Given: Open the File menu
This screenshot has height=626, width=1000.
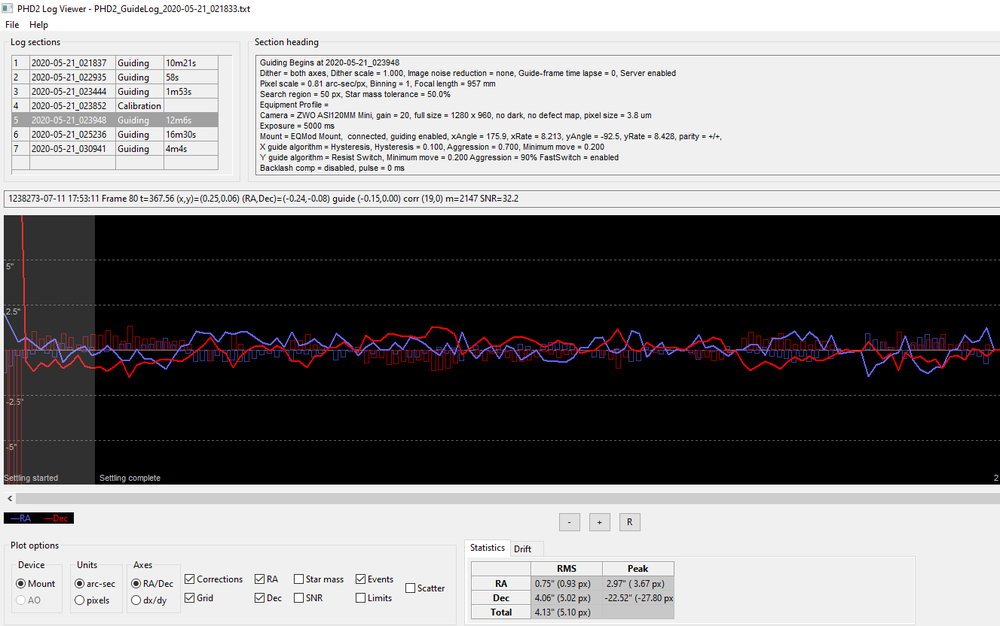Looking at the screenshot, I should tap(12, 24).
